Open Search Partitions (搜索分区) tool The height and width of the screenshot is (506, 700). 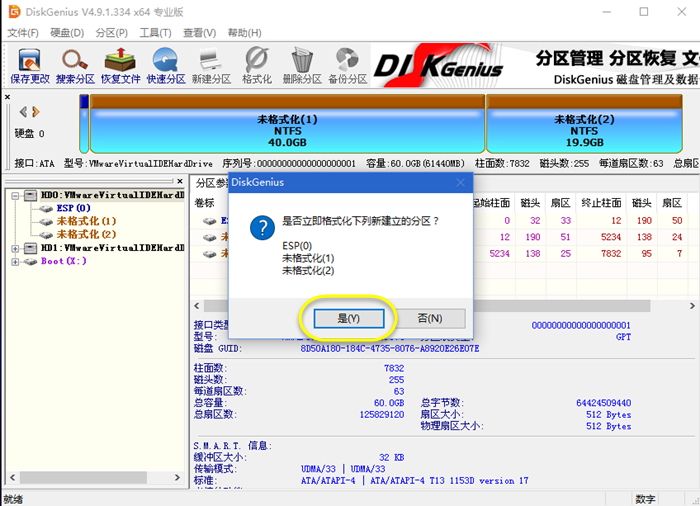point(75,66)
